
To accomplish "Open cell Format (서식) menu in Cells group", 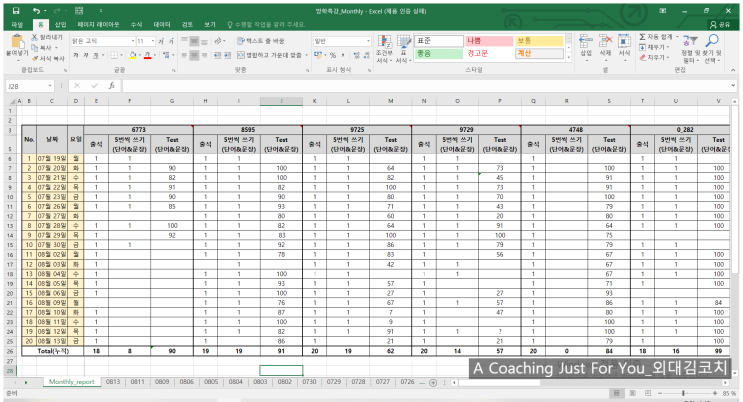I will point(624,46).
